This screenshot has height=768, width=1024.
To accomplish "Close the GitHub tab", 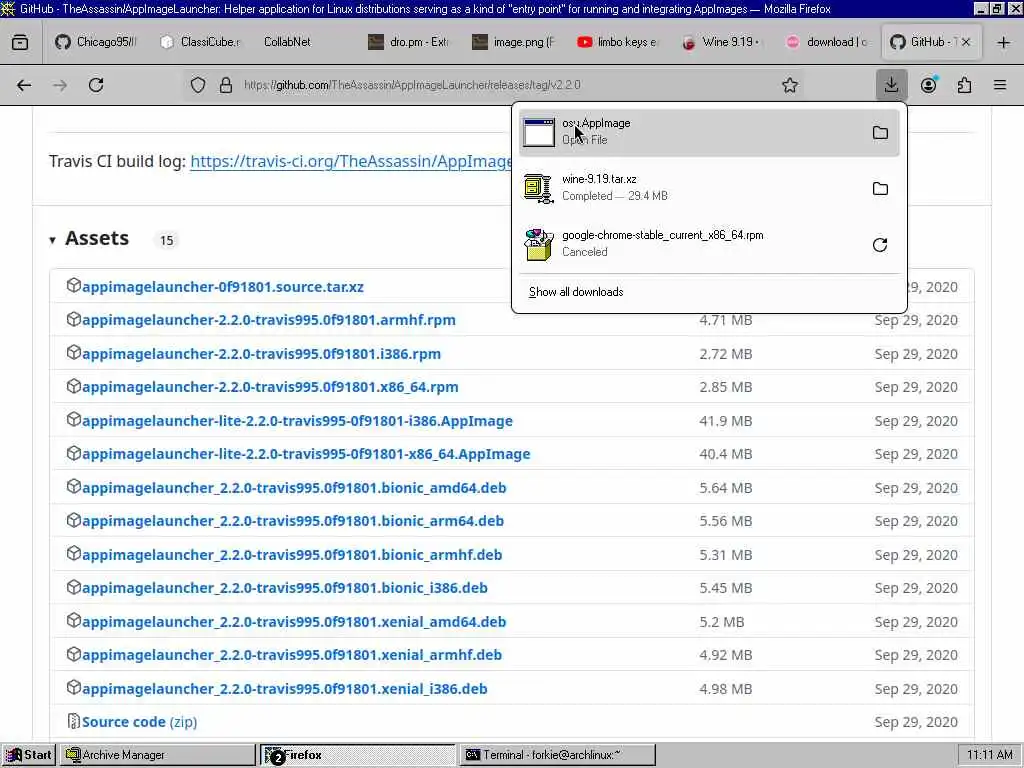I will (966, 42).
